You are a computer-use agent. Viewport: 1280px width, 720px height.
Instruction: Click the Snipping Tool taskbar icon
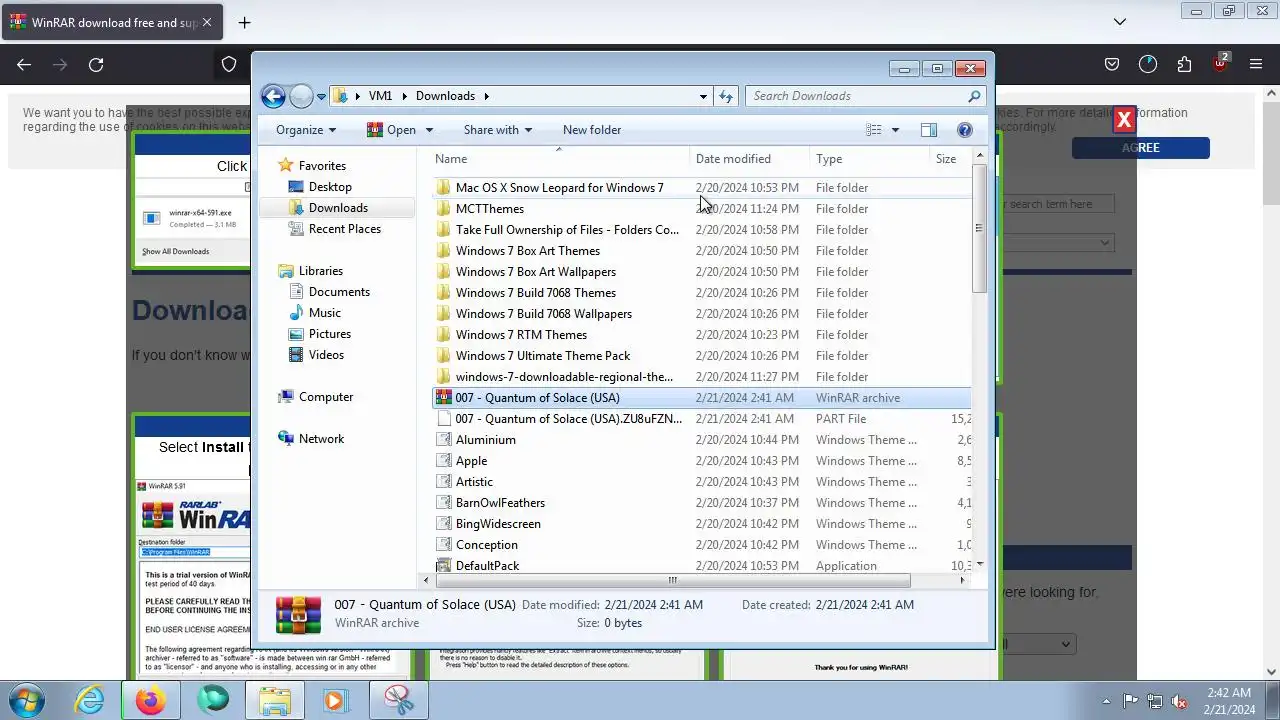point(399,700)
